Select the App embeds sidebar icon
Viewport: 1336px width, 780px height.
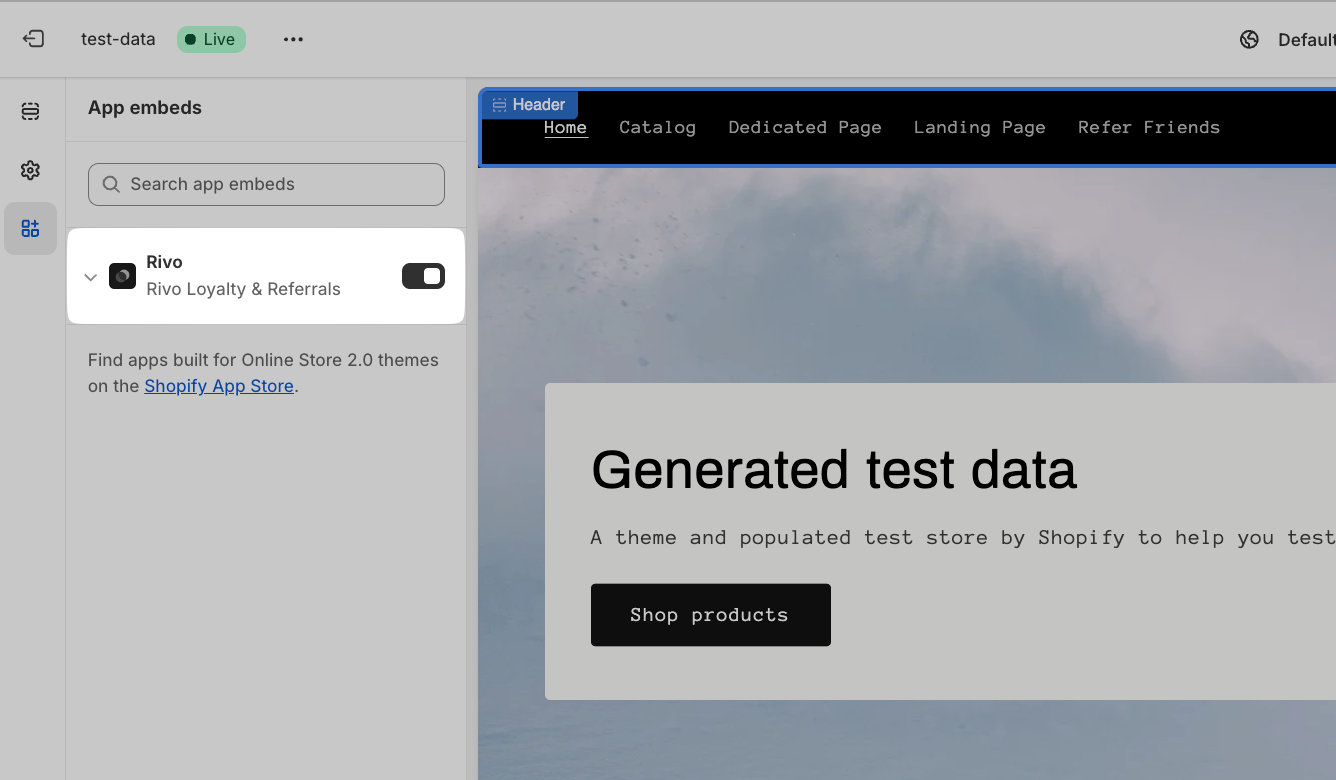(30, 229)
